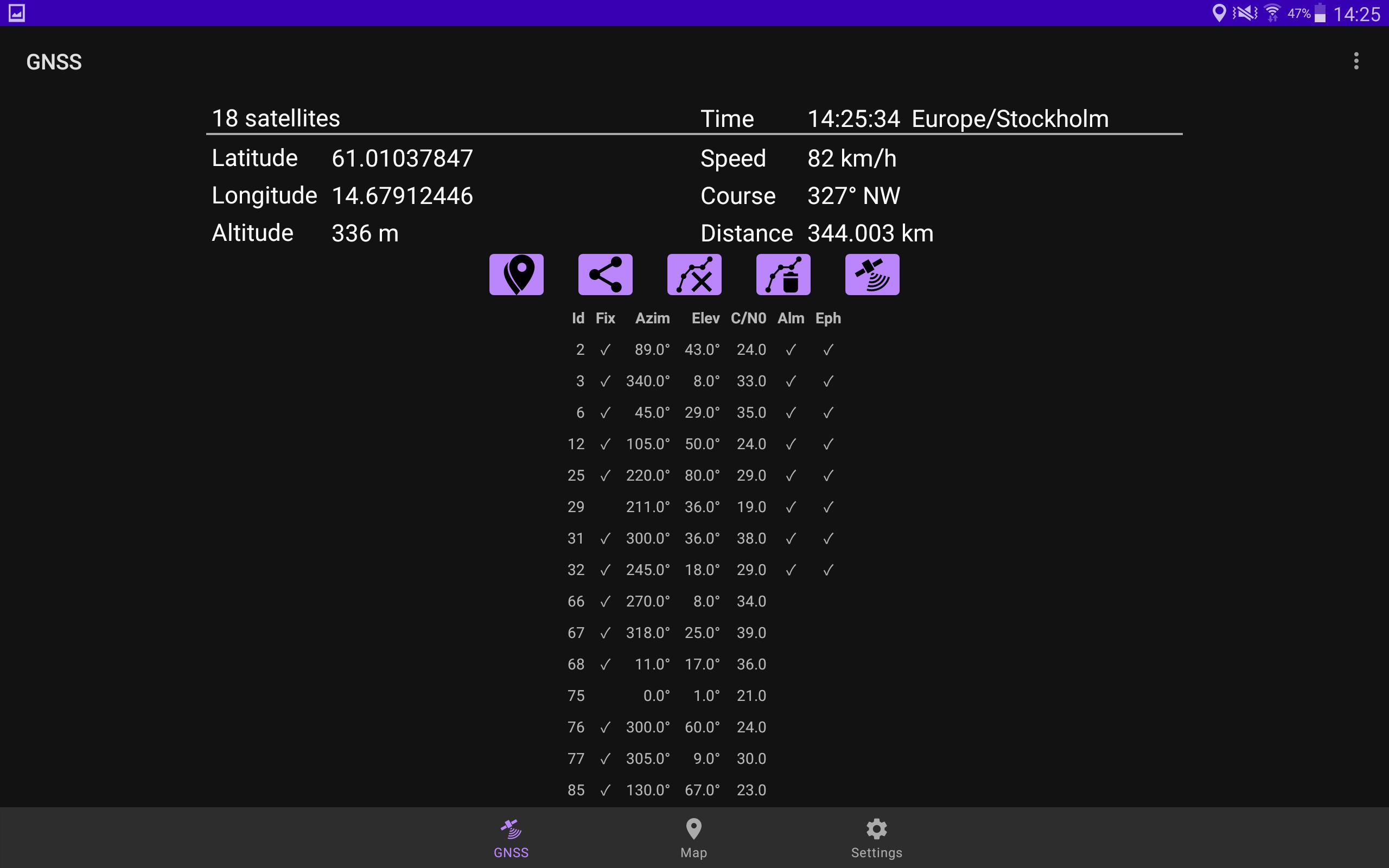The image size is (1389, 868).
Task: Tap the location pin action button
Action: click(516, 275)
